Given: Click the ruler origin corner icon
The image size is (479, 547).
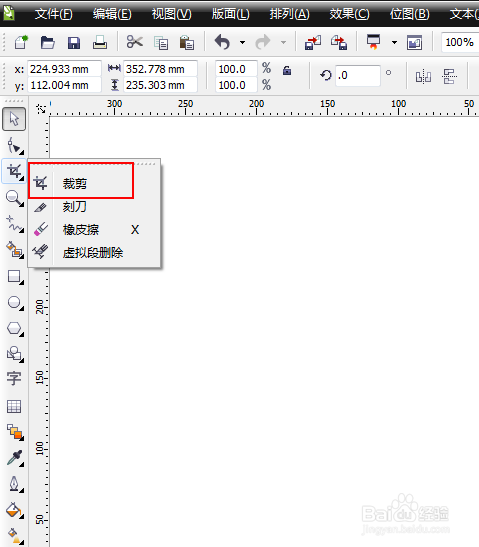Looking at the screenshot, I should tap(41, 109).
